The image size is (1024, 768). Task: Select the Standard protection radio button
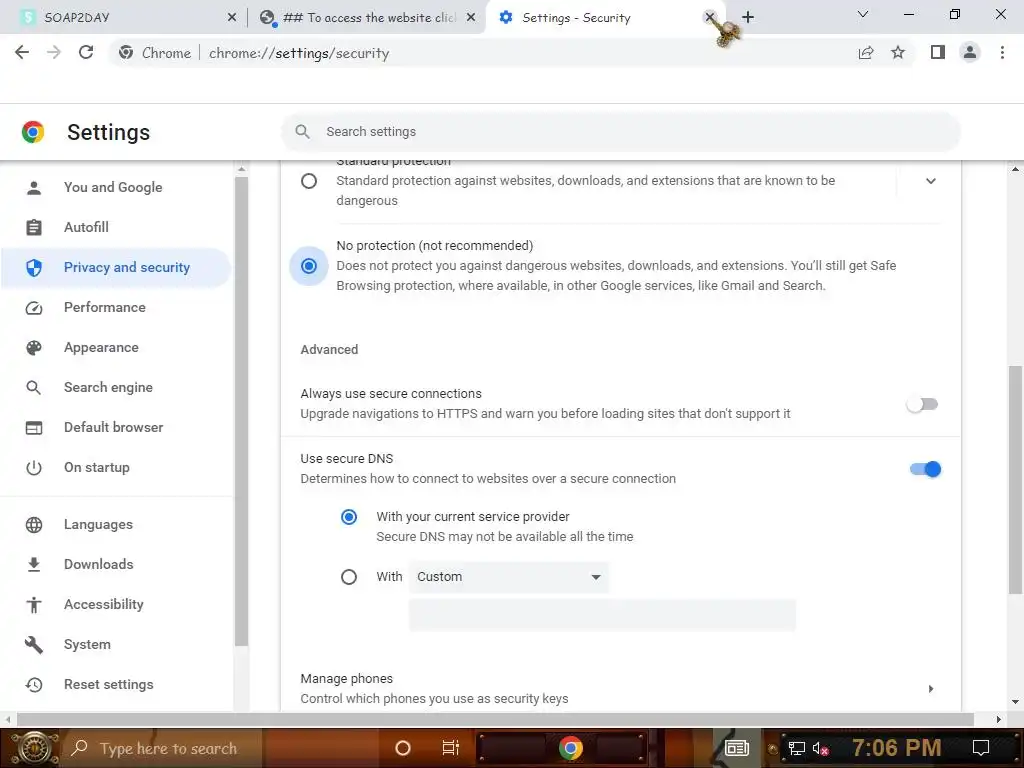309,181
